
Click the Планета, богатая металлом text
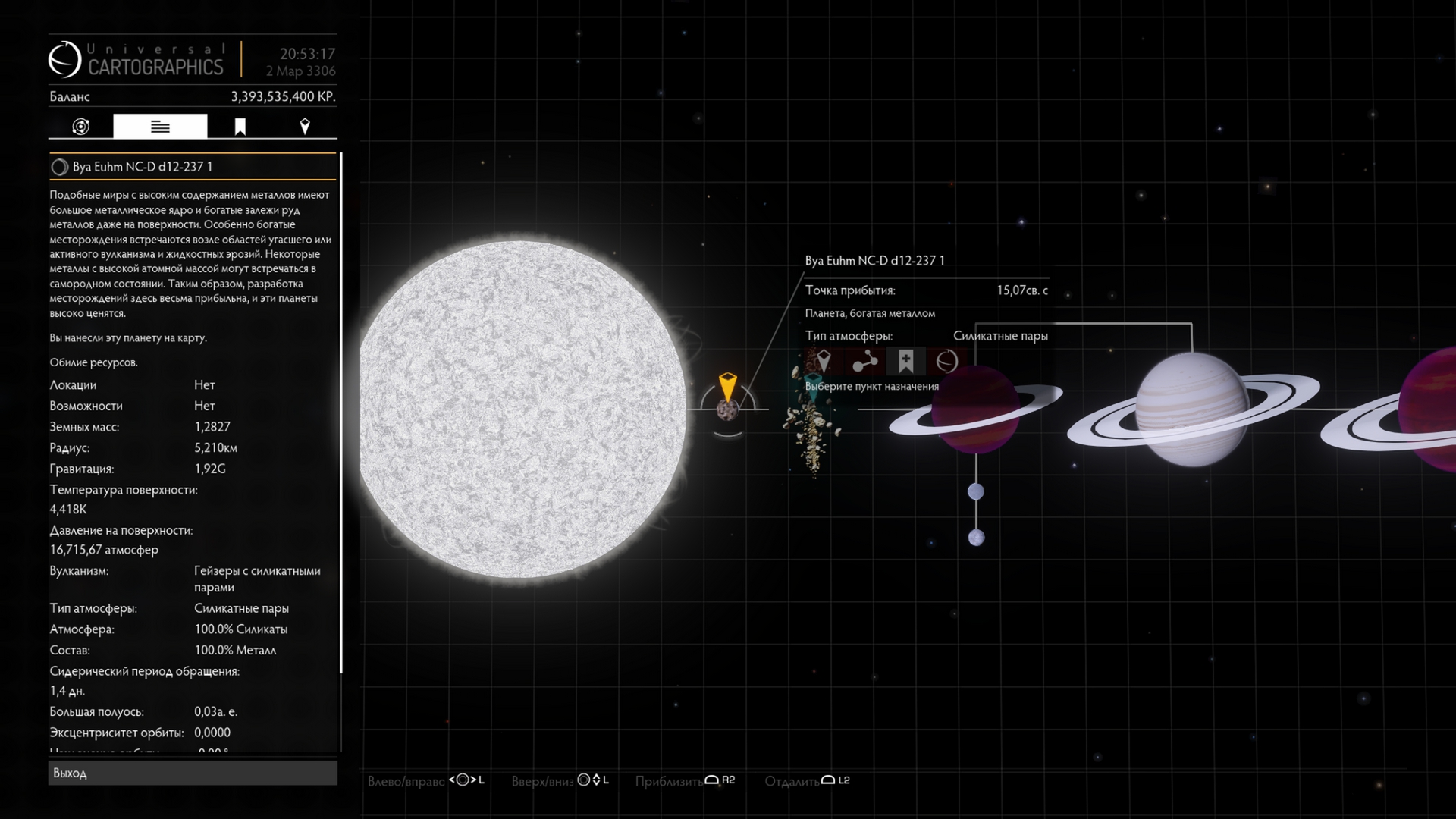(x=870, y=313)
